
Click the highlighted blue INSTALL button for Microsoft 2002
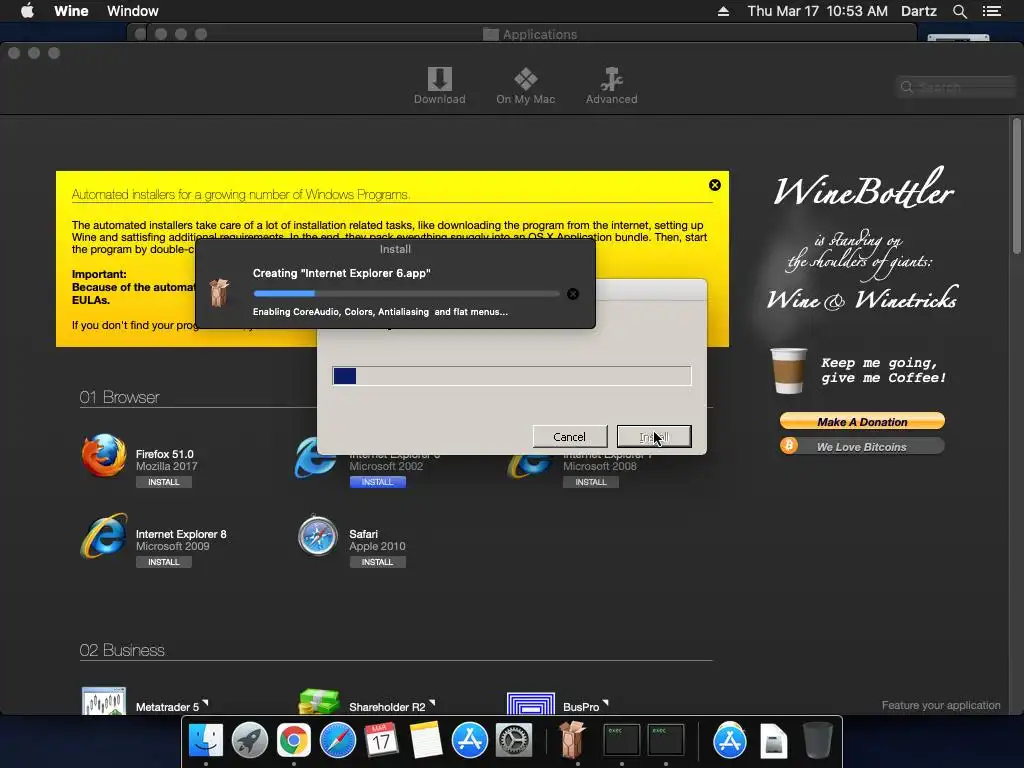coord(377,482)
